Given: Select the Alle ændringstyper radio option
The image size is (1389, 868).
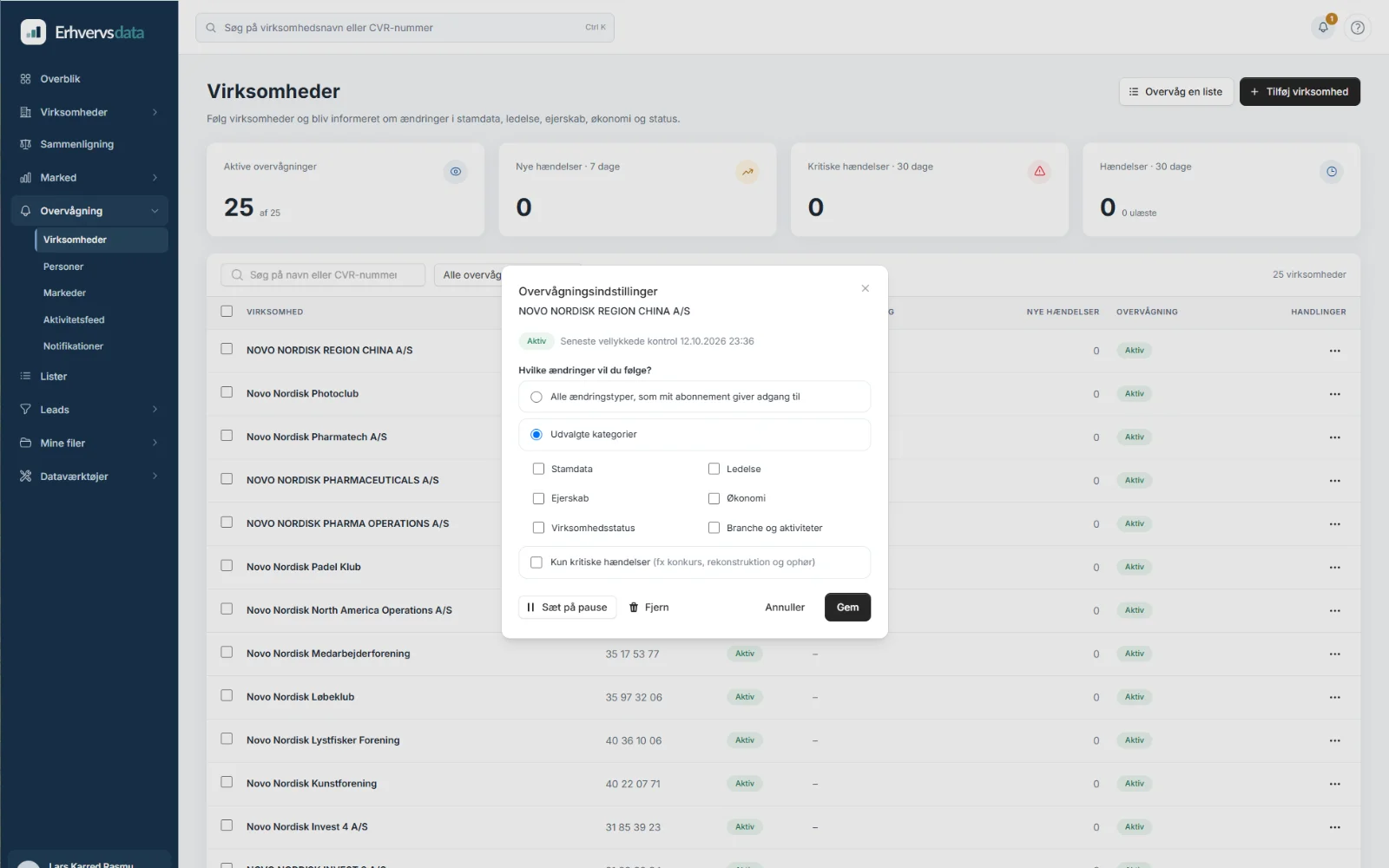Looking at the screenshot, I should point(537,397).
